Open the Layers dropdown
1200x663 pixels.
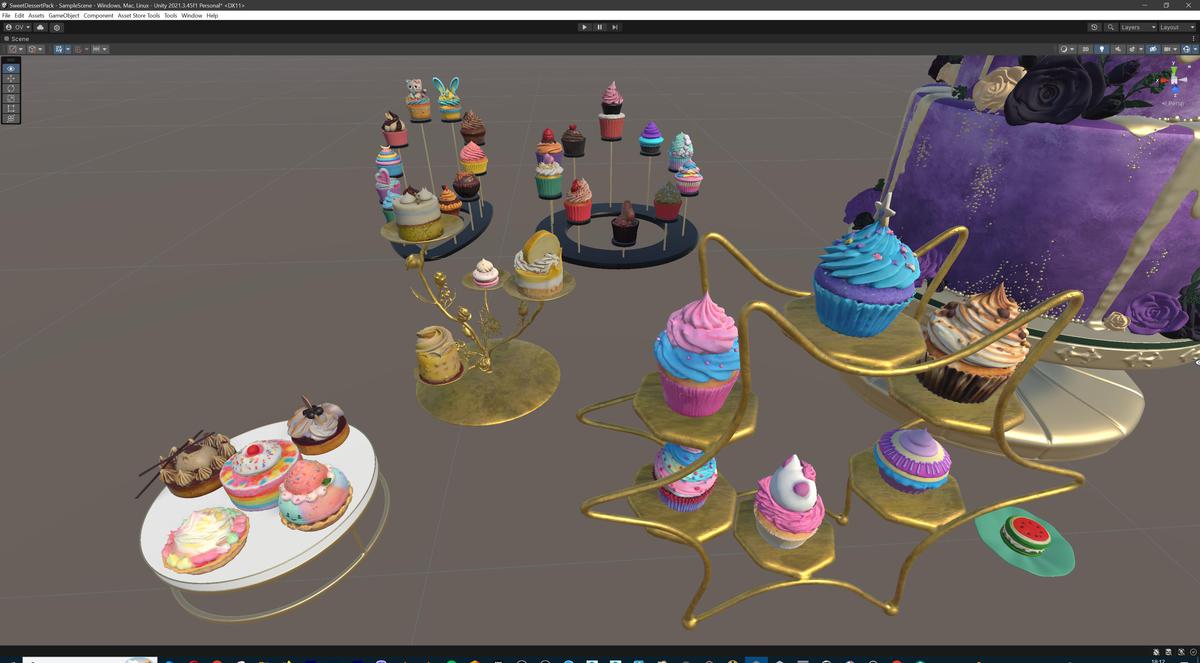(x=1136, y=27)
